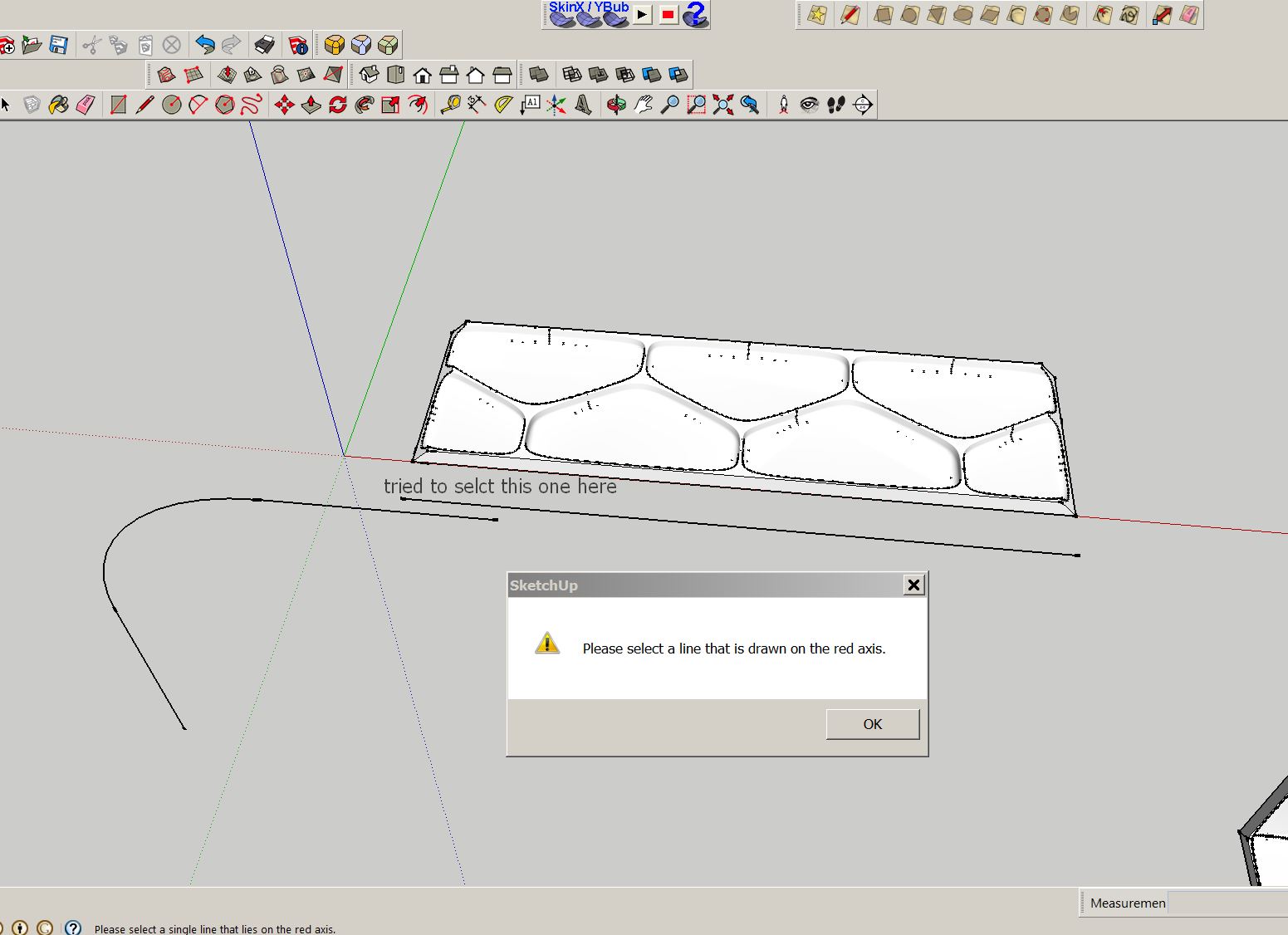The image size is (1288, 935).
Task: Click 'tried to selct this one here' label
Action: 500,486
